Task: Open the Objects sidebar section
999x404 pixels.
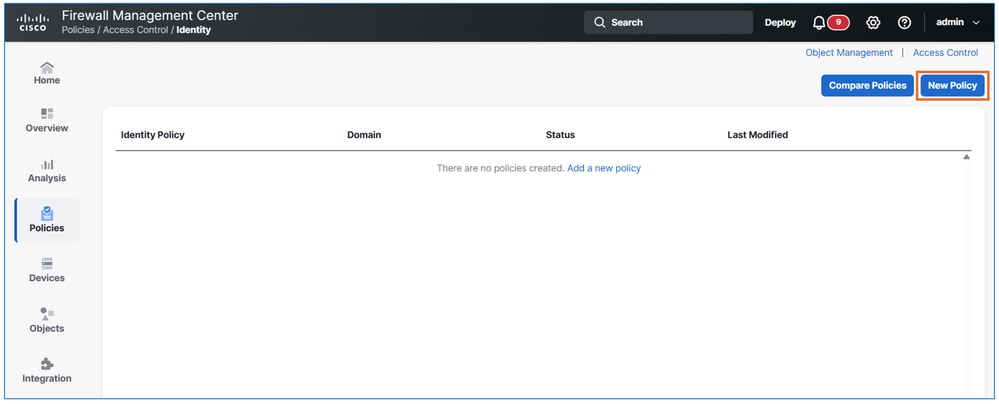Action: tap(47, 321)
